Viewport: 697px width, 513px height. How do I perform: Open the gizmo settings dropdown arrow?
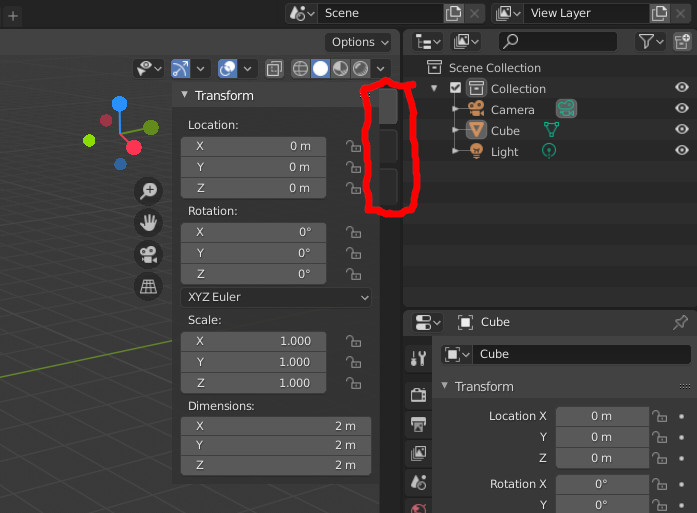[x=200, y=69]
